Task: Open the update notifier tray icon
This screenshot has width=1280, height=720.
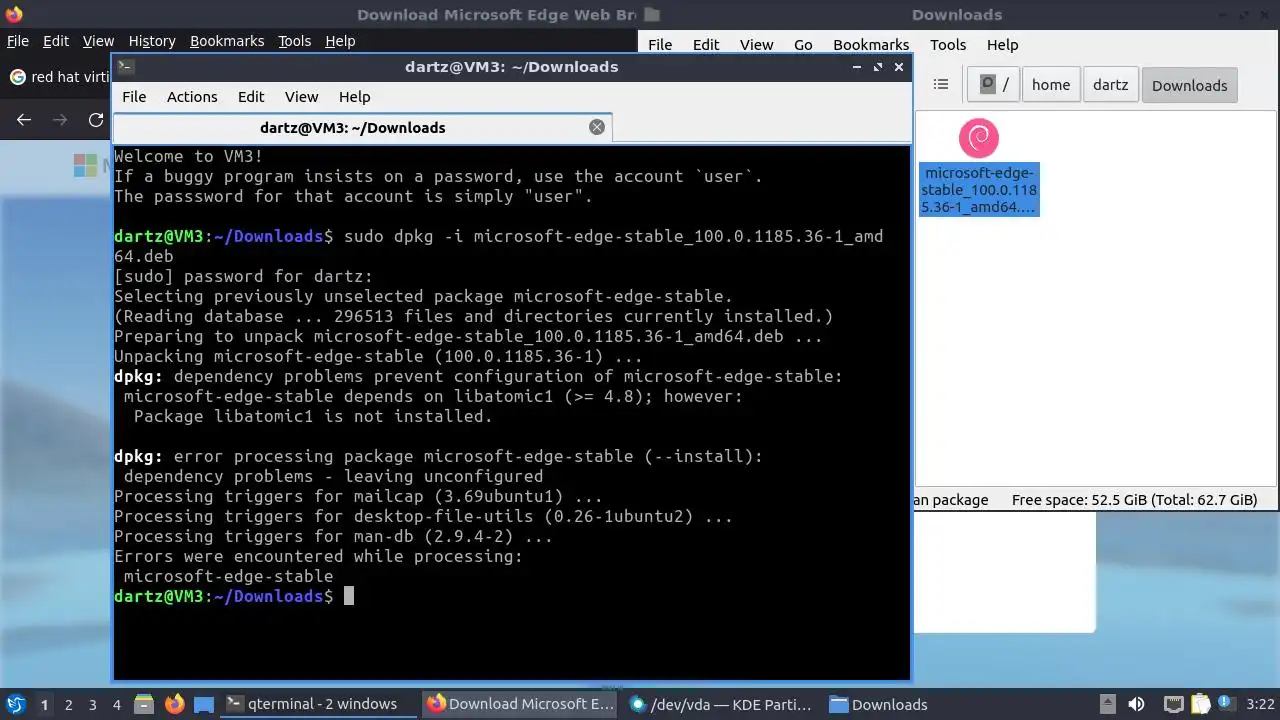Action: pos(1226,704)
